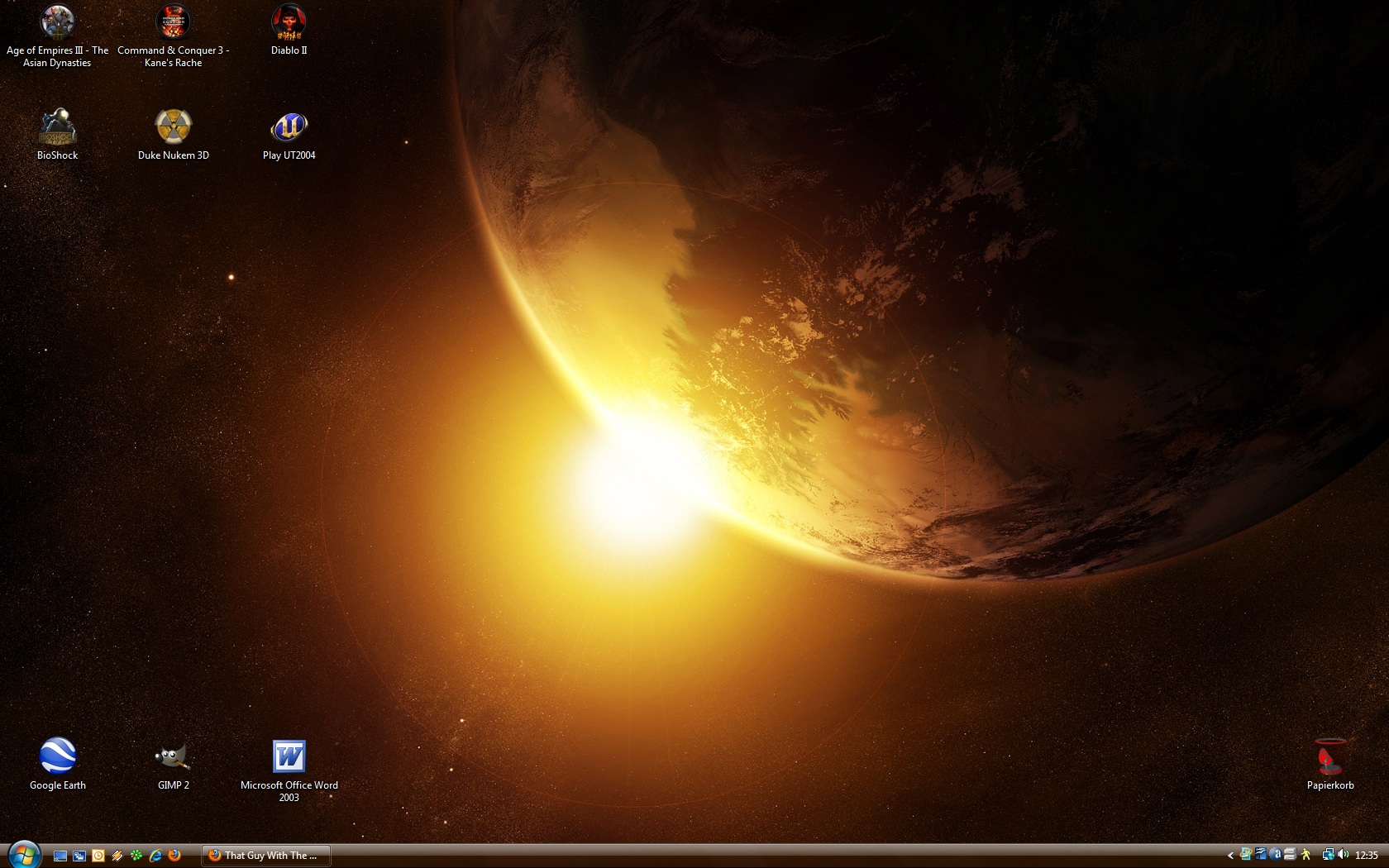Expand hidden system tray icons arrow
The image size is (1389, 868).
point(1230,856)
